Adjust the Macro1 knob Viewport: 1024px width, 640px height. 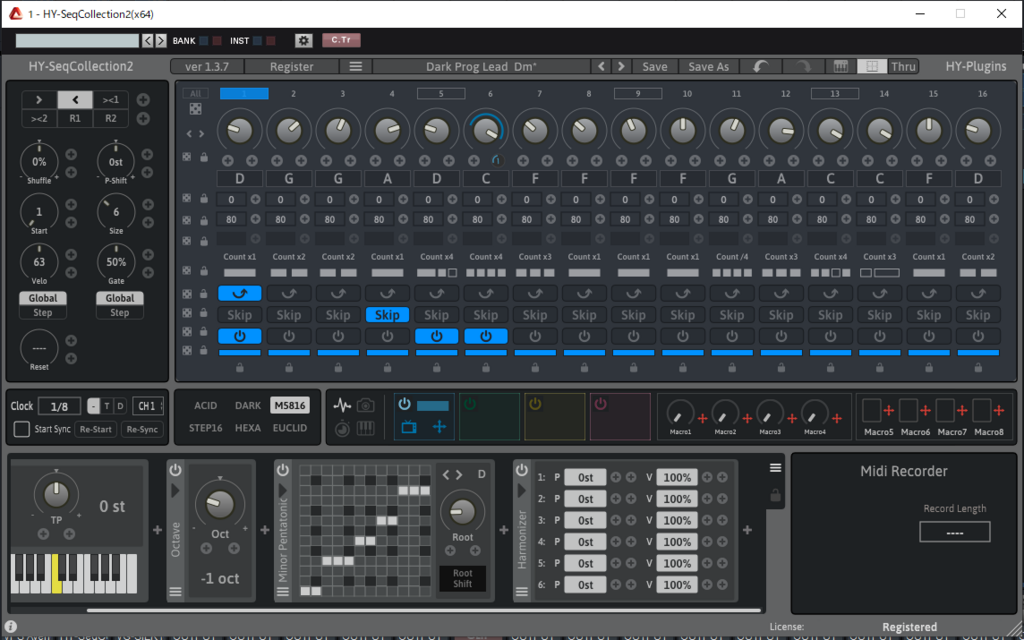point(679,413)
